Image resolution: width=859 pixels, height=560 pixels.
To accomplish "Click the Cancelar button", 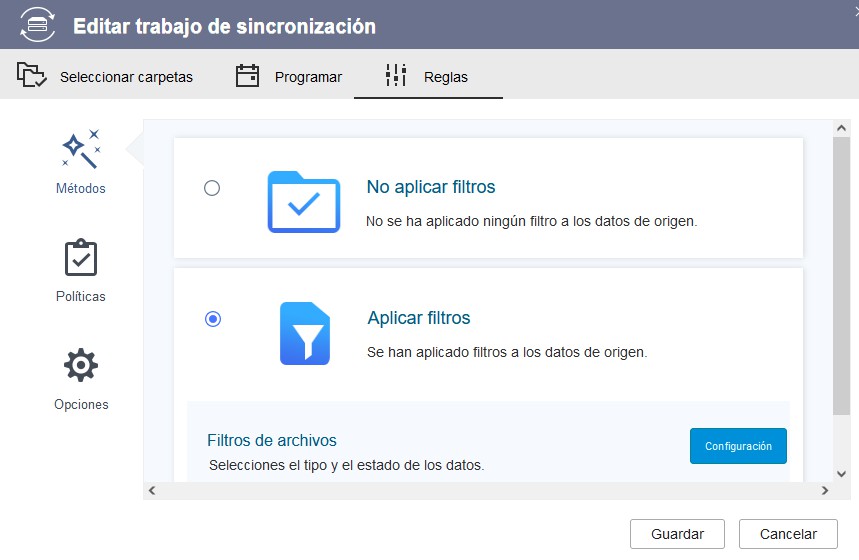I will 787,534.
